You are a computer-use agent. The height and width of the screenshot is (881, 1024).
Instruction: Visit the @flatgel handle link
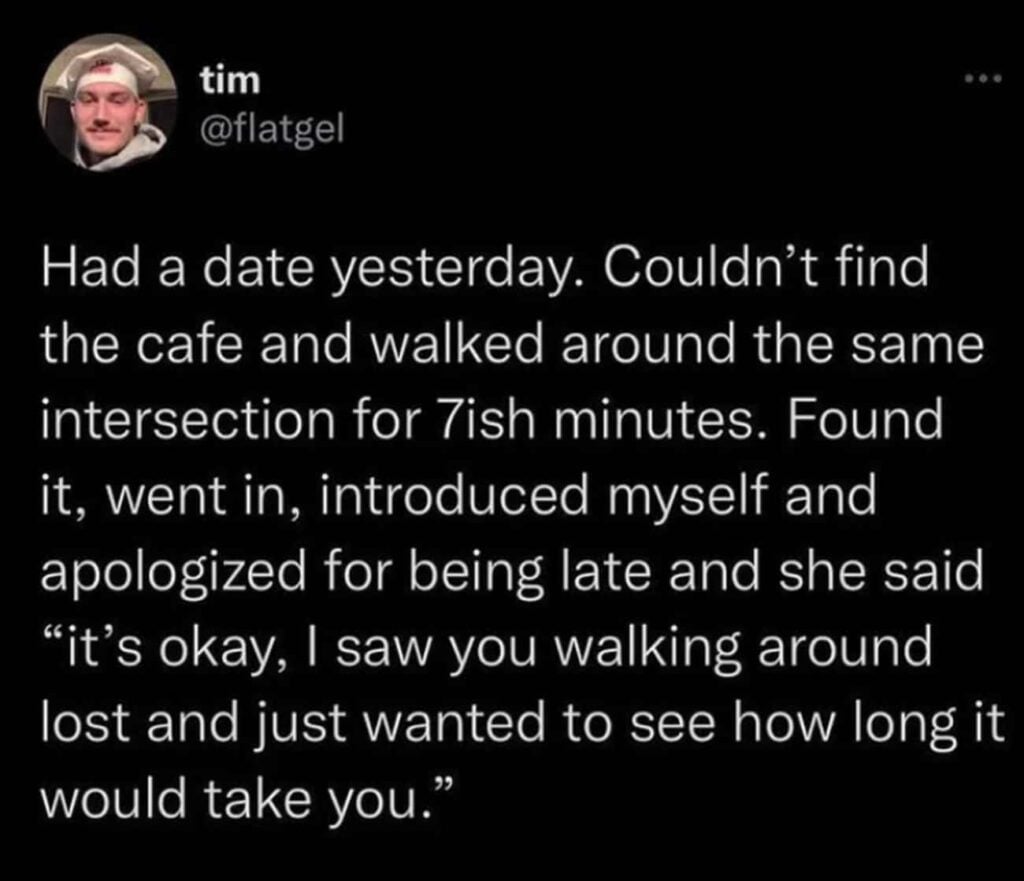tap(271, 130)
